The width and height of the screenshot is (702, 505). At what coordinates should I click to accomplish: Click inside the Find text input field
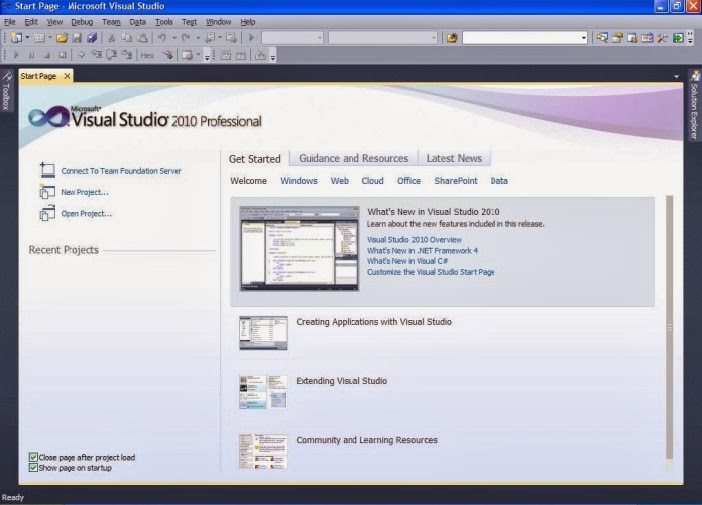(521, 38)
